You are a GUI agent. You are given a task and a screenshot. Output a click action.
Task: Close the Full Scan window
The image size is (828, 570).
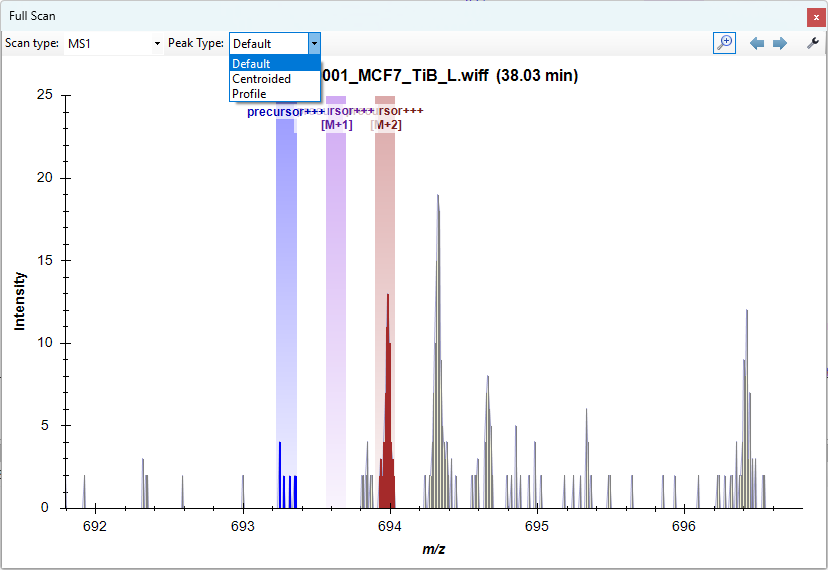pyautogui.click(x=816, y=17)
